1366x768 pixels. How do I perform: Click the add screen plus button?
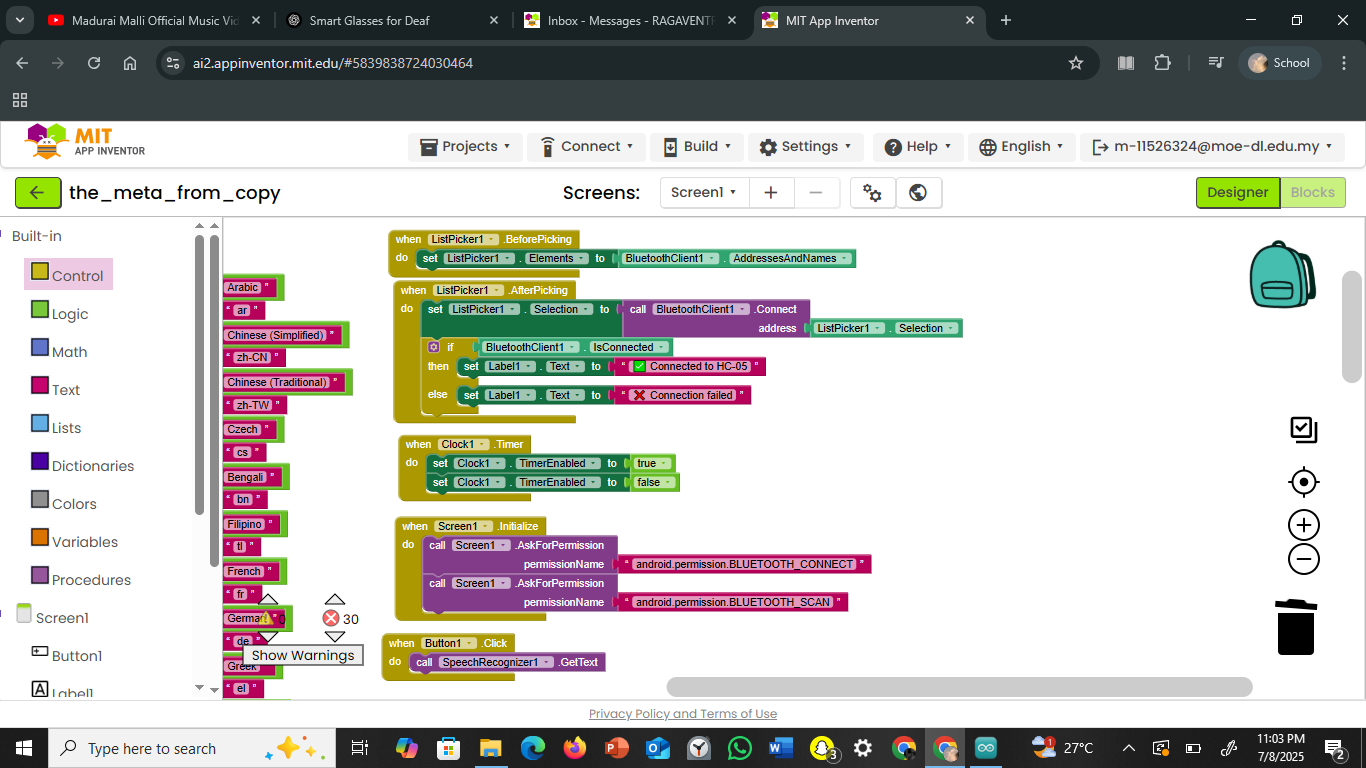coord(771,193)
